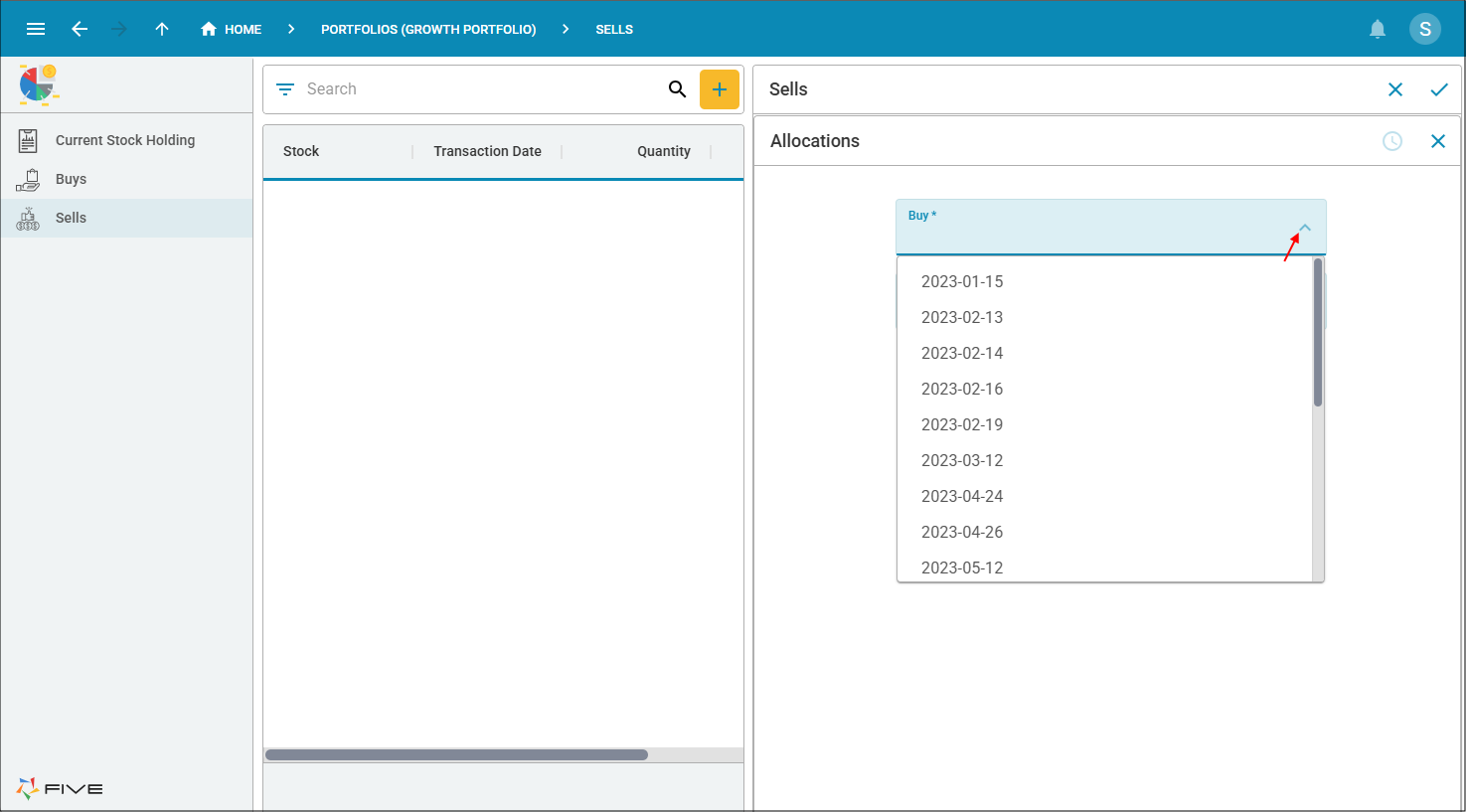
Task: Click the dropdown list vertical scrollbar
Action: 1318,332
